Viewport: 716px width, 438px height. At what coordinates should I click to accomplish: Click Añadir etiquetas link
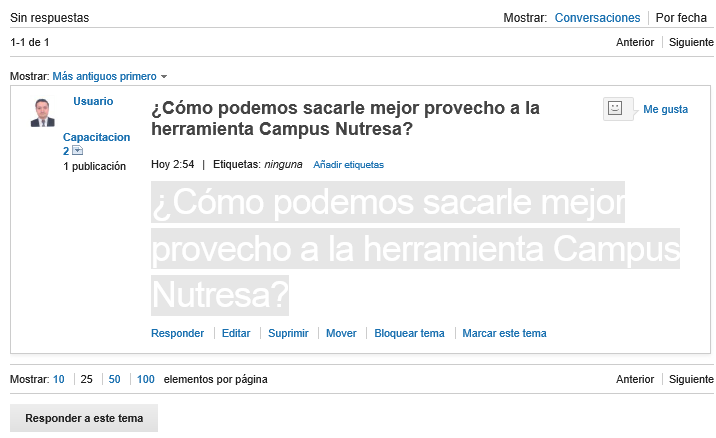pos(348,165)
